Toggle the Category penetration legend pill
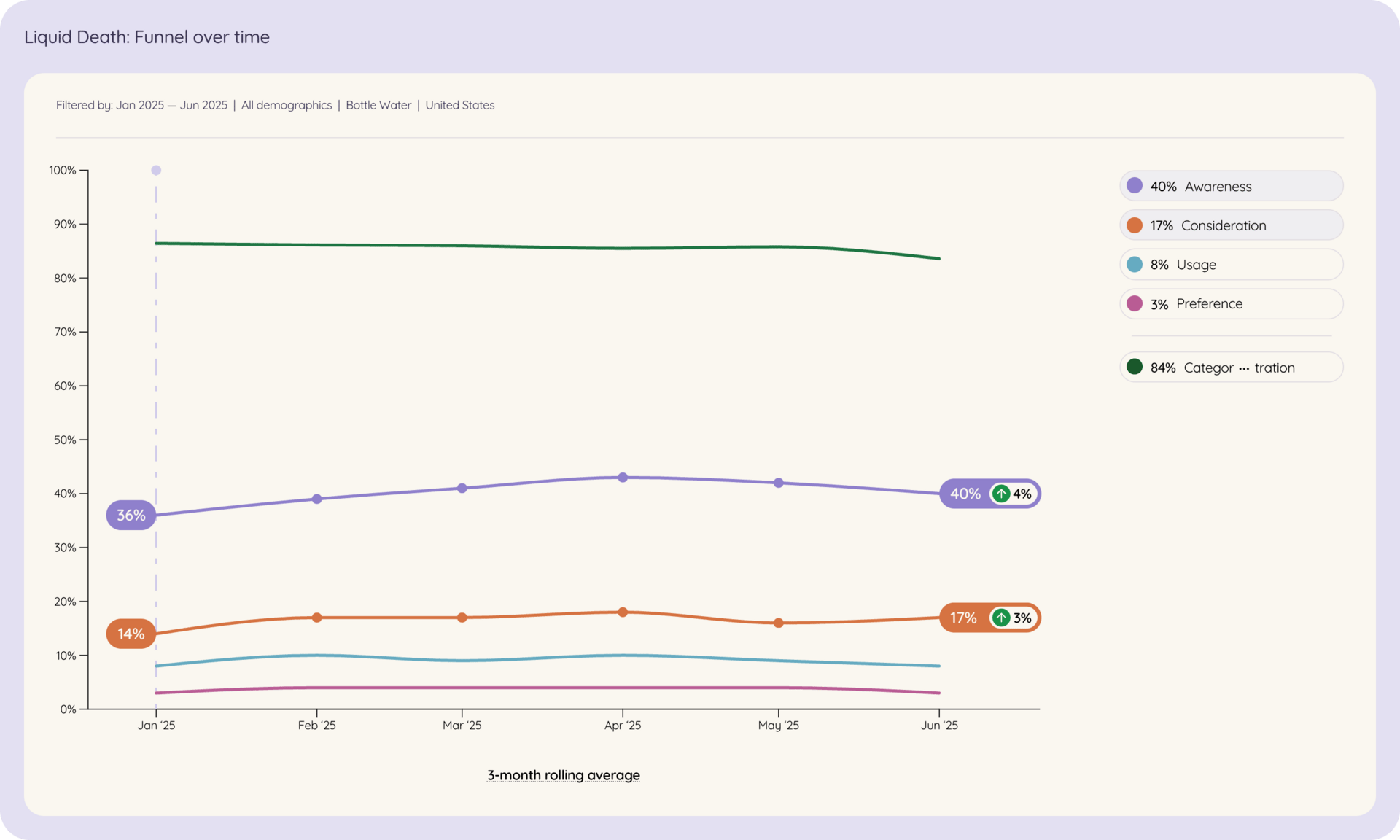This screenshot has width=1400, height=840. [x=1231, y=367]
